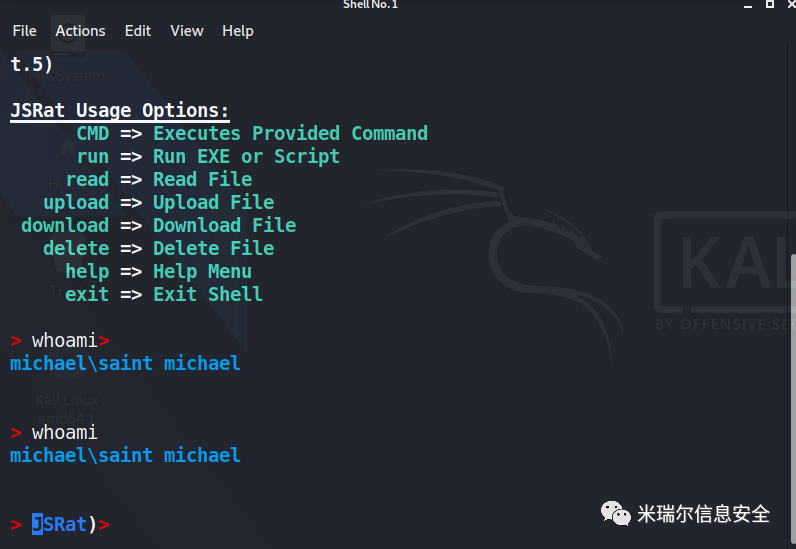Click the 't.5)' text at top
Image resolution: width=796 pixels, height=549 pixels.
coord(31,64)
